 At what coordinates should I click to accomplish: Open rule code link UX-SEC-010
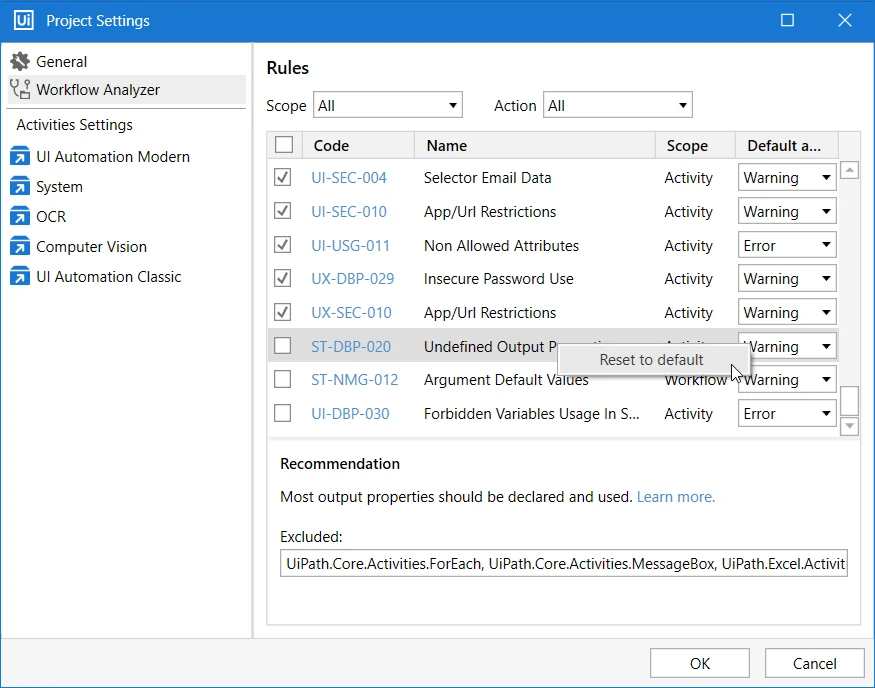point(352,312)
